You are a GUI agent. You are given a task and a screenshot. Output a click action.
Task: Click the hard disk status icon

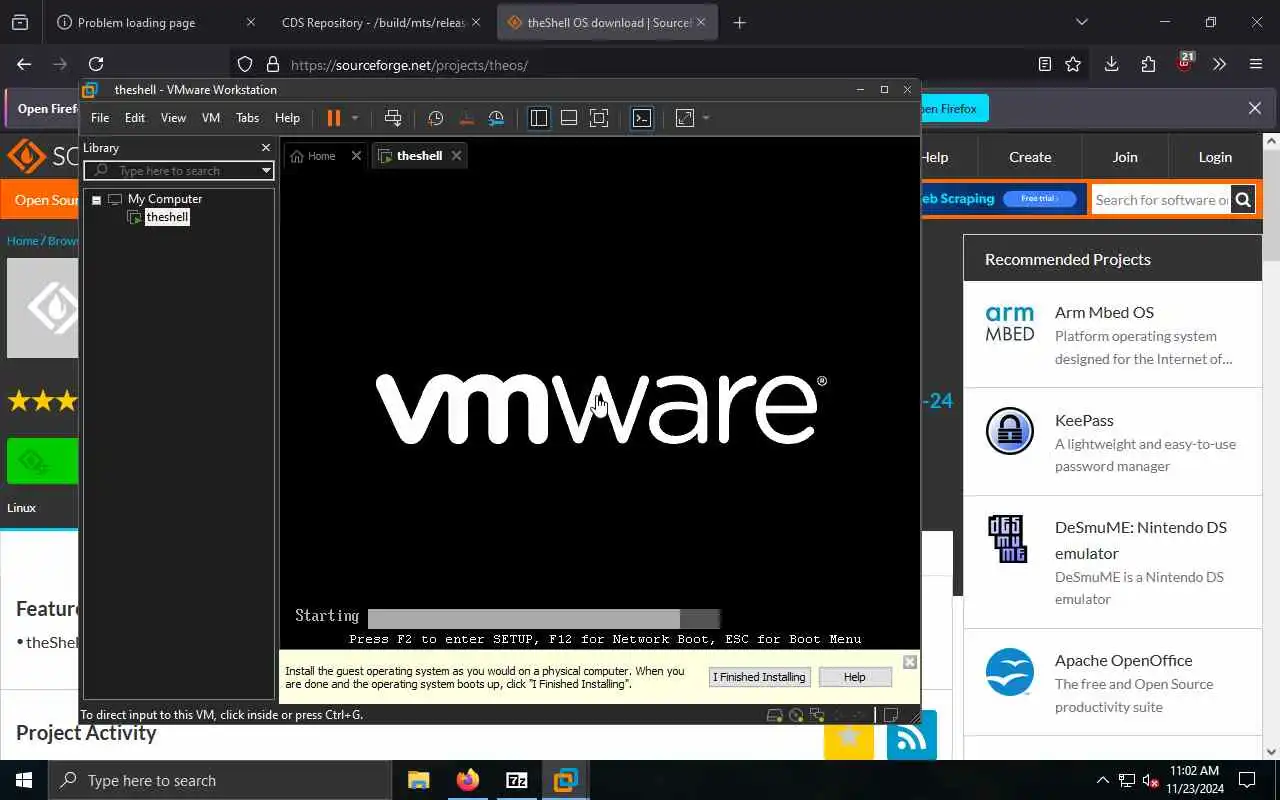click(x=774, y=715)
